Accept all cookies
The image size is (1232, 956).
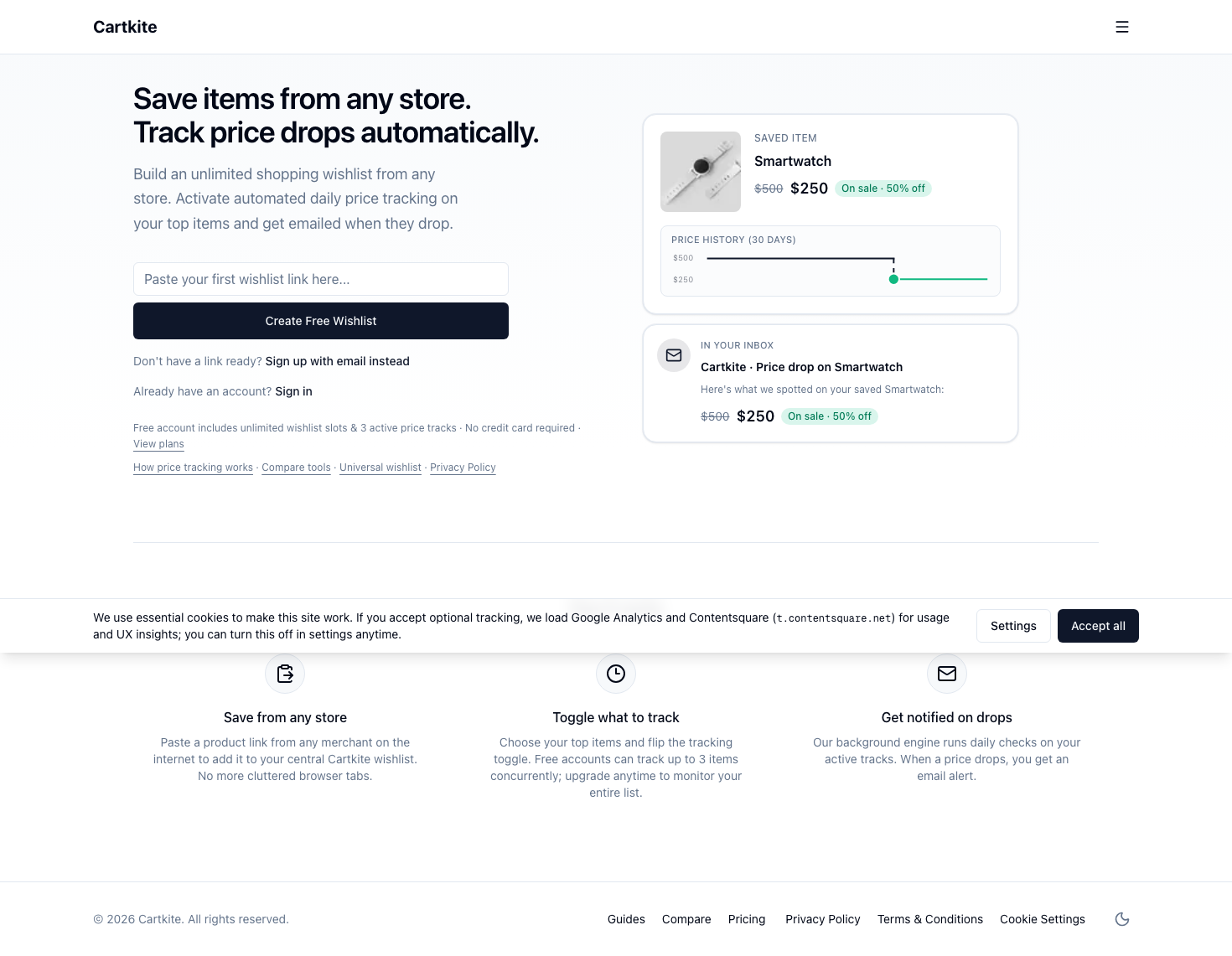[1098, 626]
